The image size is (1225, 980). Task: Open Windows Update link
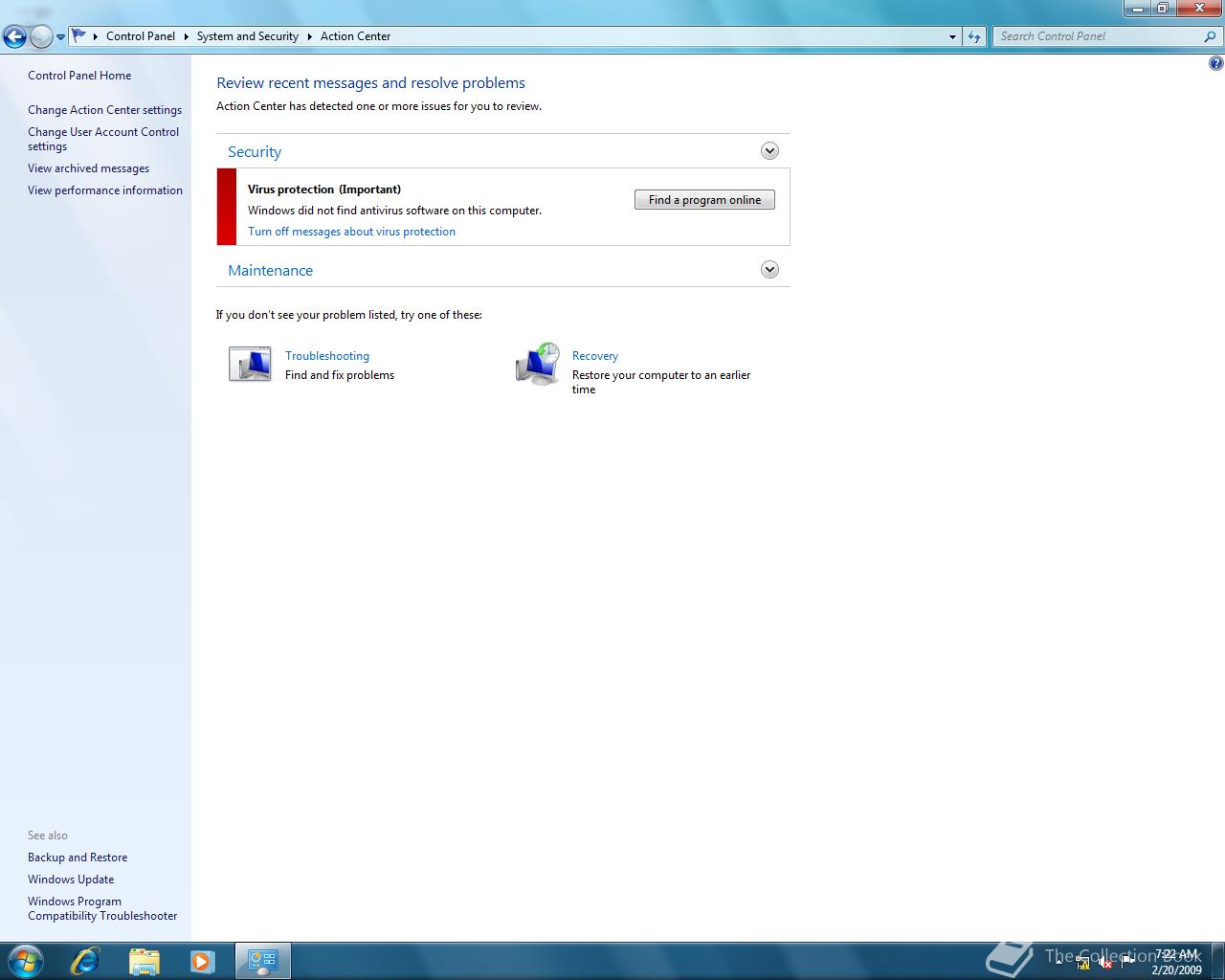pyautogui.click(x=71, y=880)
